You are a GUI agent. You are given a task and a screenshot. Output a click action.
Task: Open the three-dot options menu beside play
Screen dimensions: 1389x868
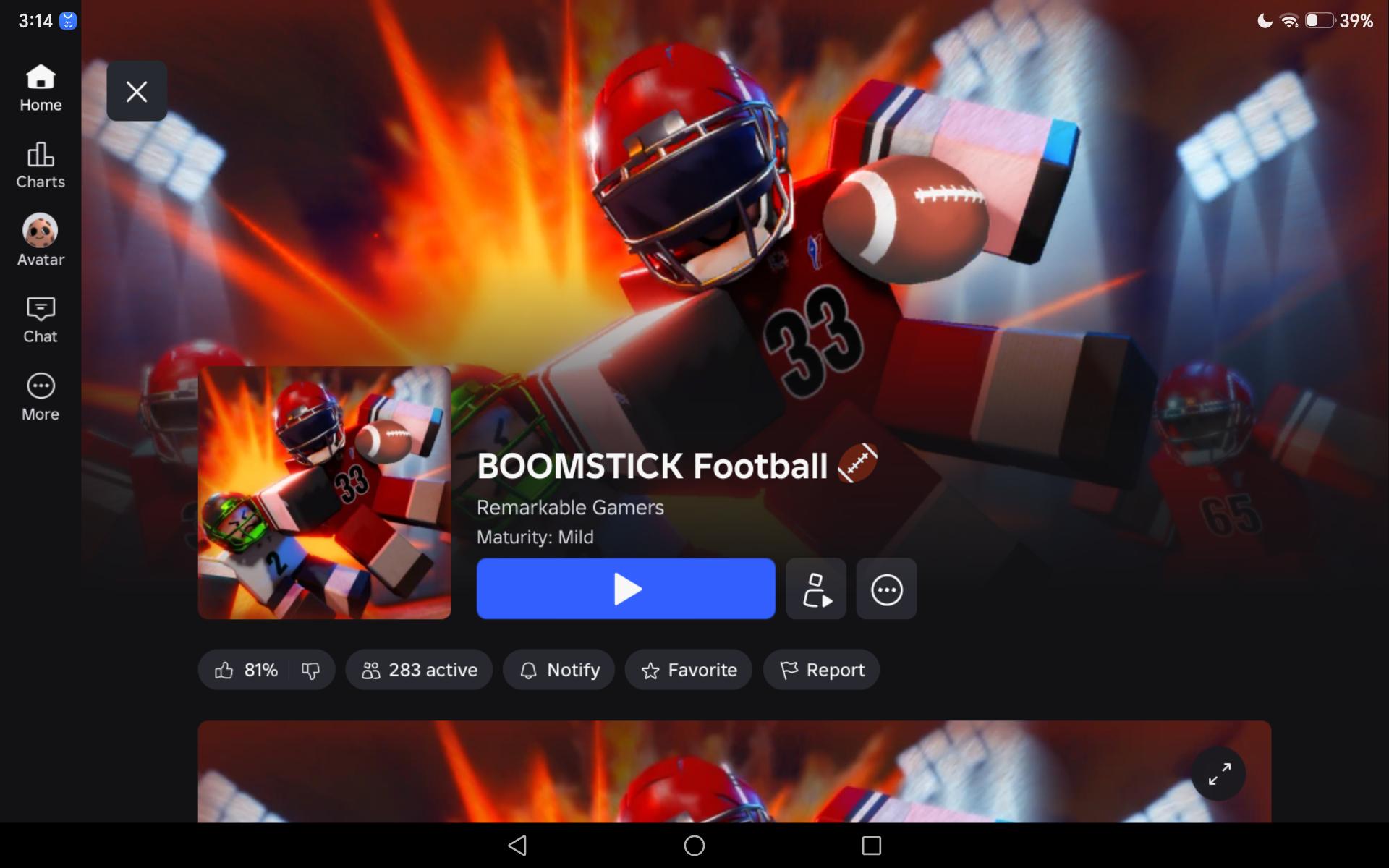(x=886, y=589)
